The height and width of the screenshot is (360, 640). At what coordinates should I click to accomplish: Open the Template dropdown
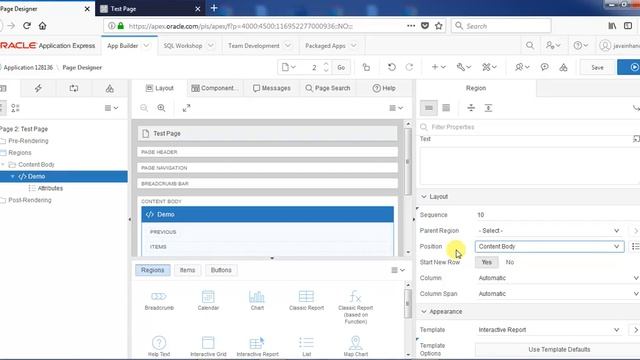(549, 330)
